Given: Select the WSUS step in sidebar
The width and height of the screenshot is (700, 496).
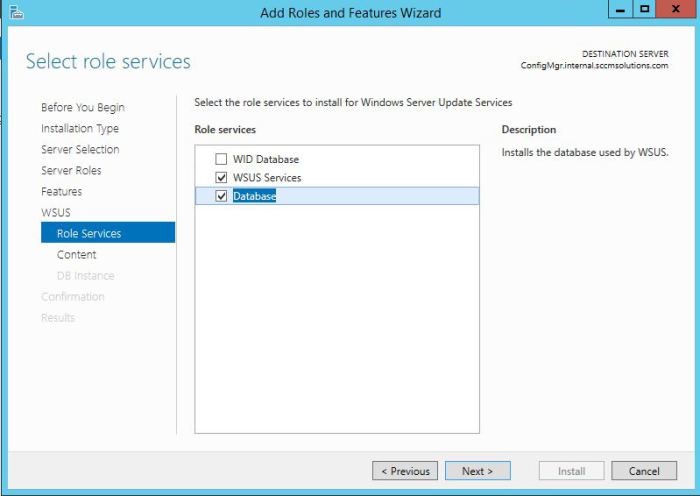Looking at the screenshot, I should click(56, 213).
